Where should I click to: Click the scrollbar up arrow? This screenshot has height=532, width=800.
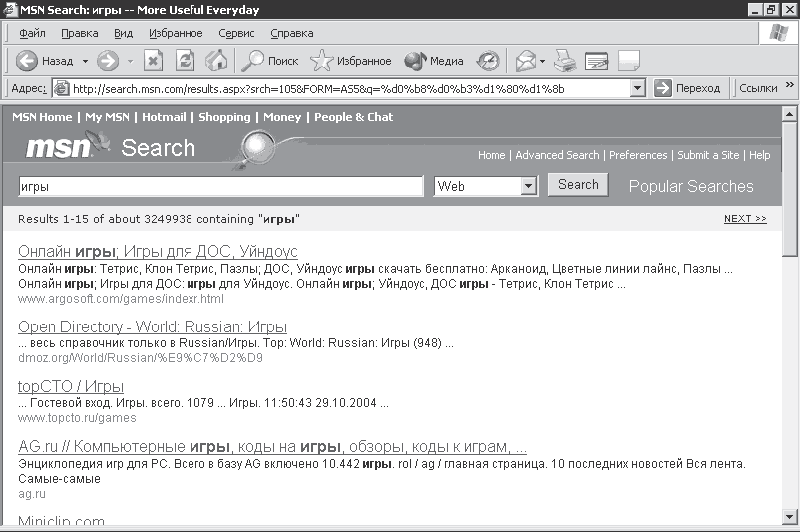tap(789, 114)
